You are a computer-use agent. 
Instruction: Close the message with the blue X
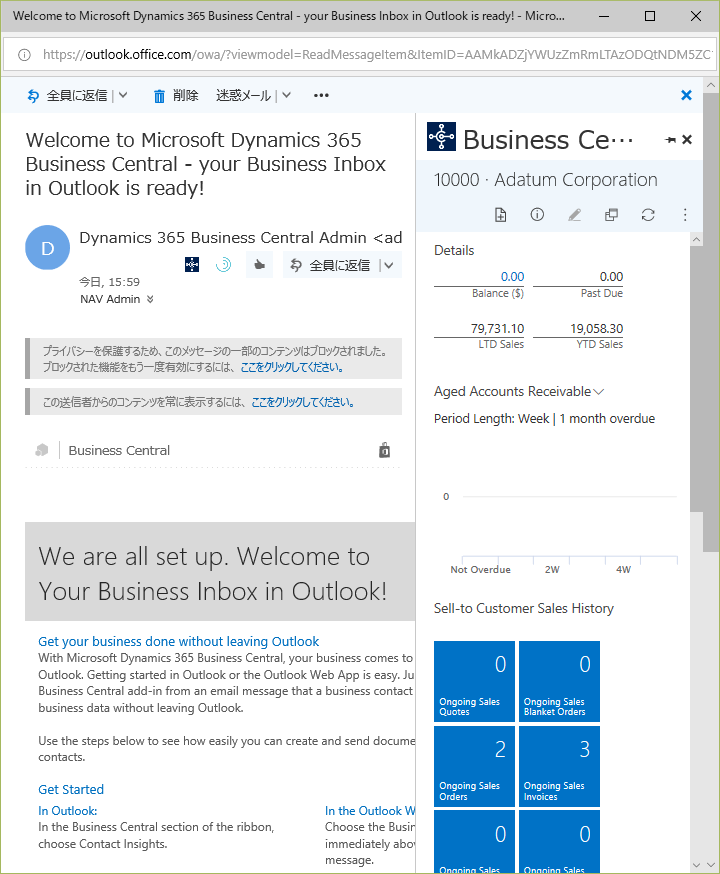[687, 95]
